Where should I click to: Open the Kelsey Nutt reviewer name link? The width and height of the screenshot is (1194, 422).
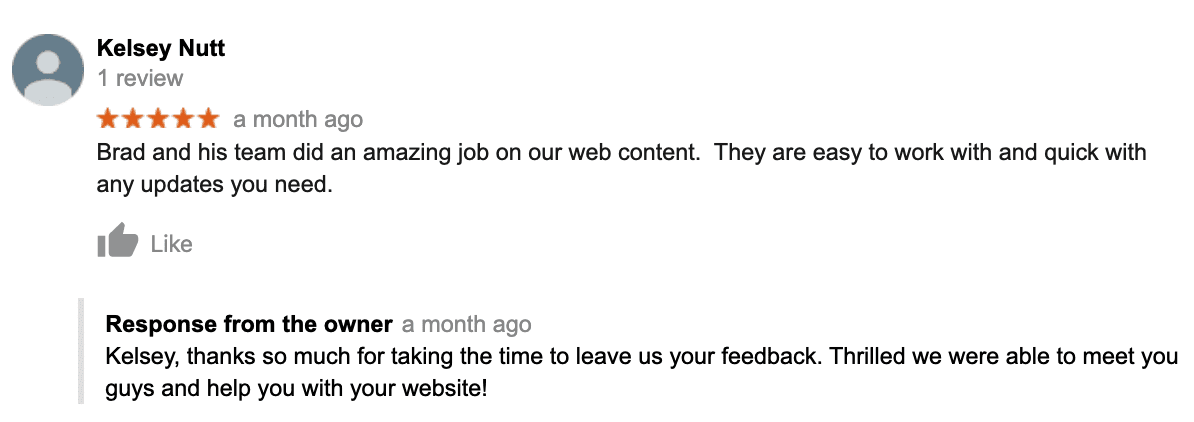pos(161,49)
